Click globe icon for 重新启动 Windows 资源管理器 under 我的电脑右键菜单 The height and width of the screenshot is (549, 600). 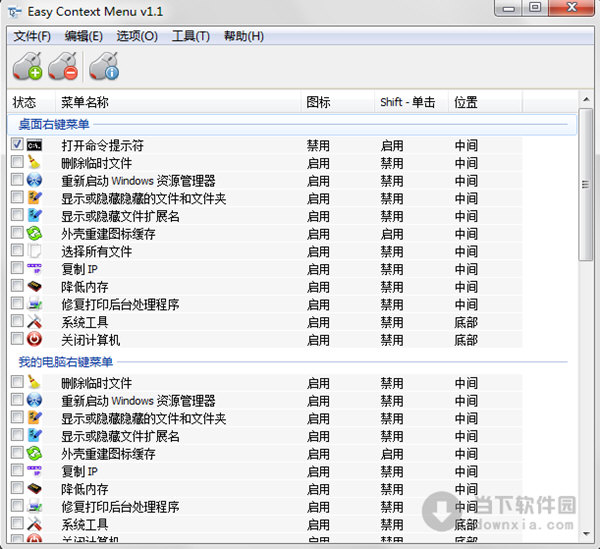(x=34, y=400)
